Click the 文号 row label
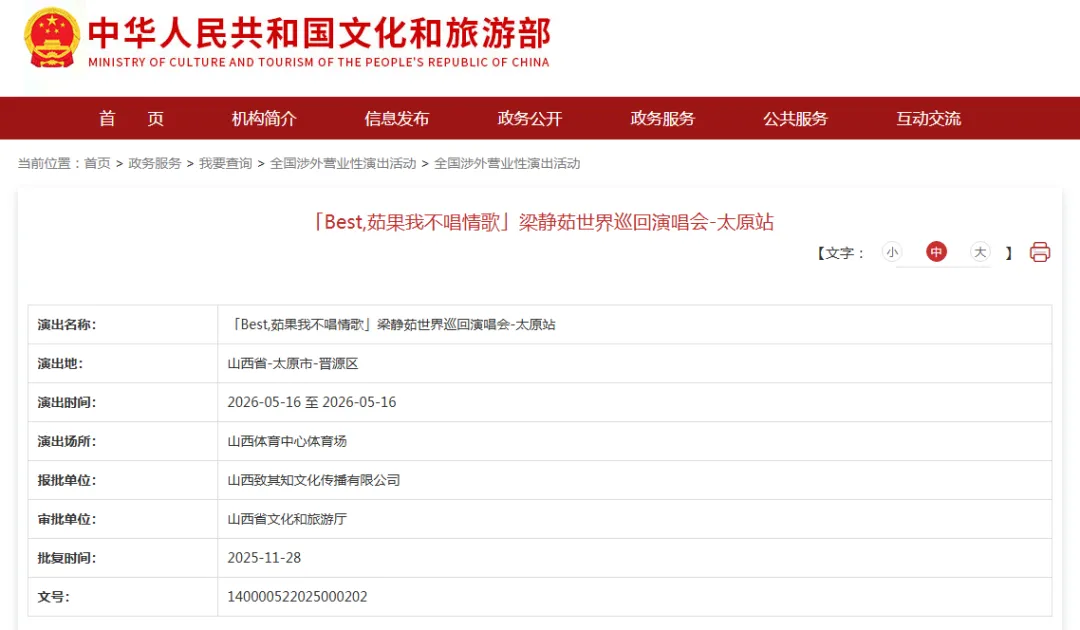 tap(54, 597)
